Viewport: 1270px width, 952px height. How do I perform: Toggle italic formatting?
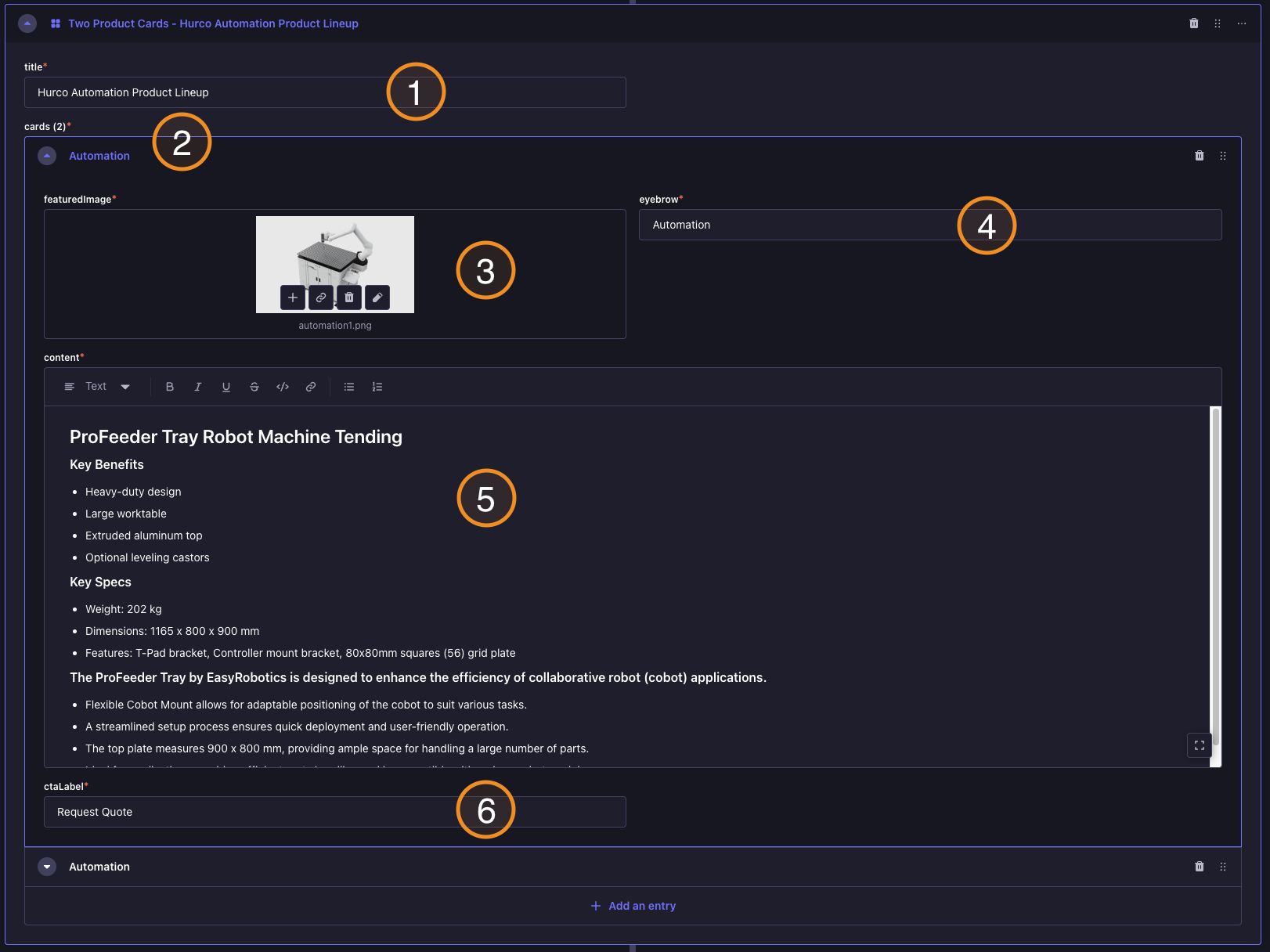coord(198,387)
